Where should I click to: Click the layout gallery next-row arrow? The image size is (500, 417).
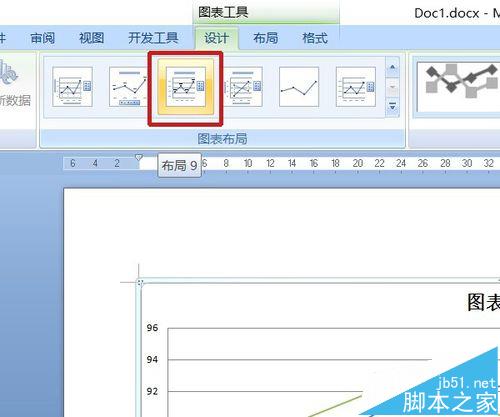[x=392, y=87]
